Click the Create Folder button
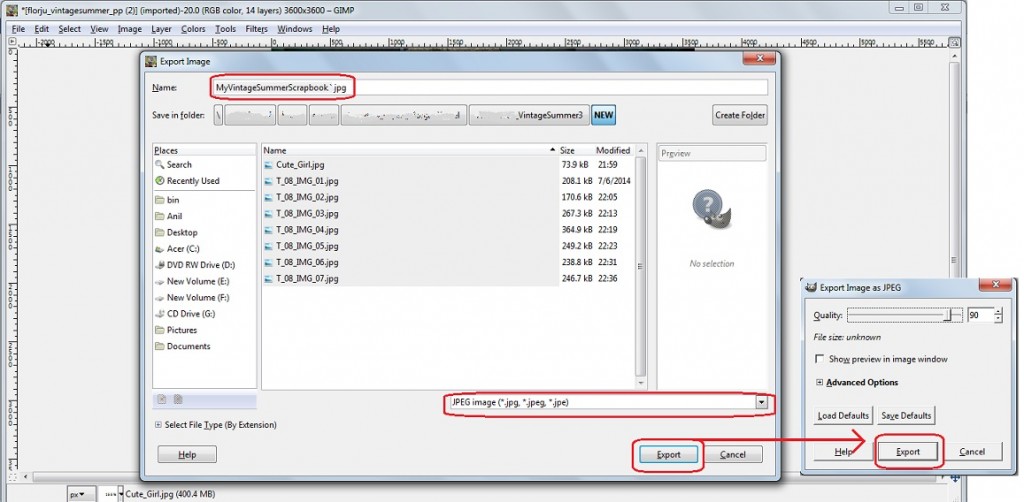 click(740, 115)
